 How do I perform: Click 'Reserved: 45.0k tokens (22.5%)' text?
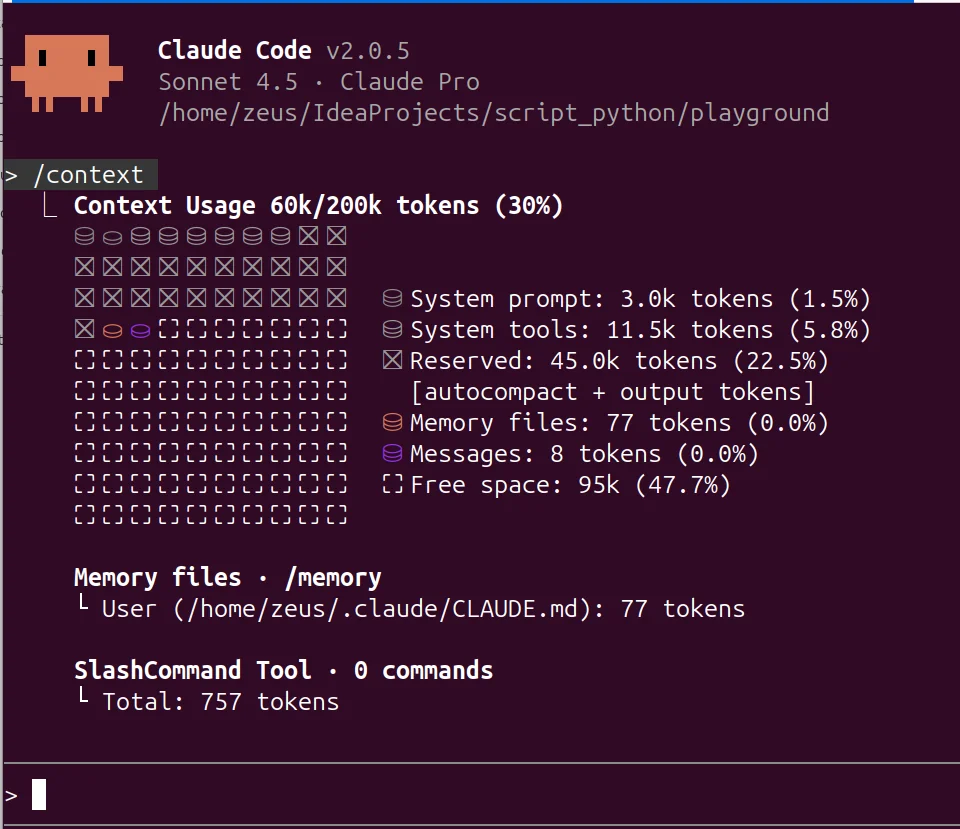pyautogui.click(x=619, y=361)
